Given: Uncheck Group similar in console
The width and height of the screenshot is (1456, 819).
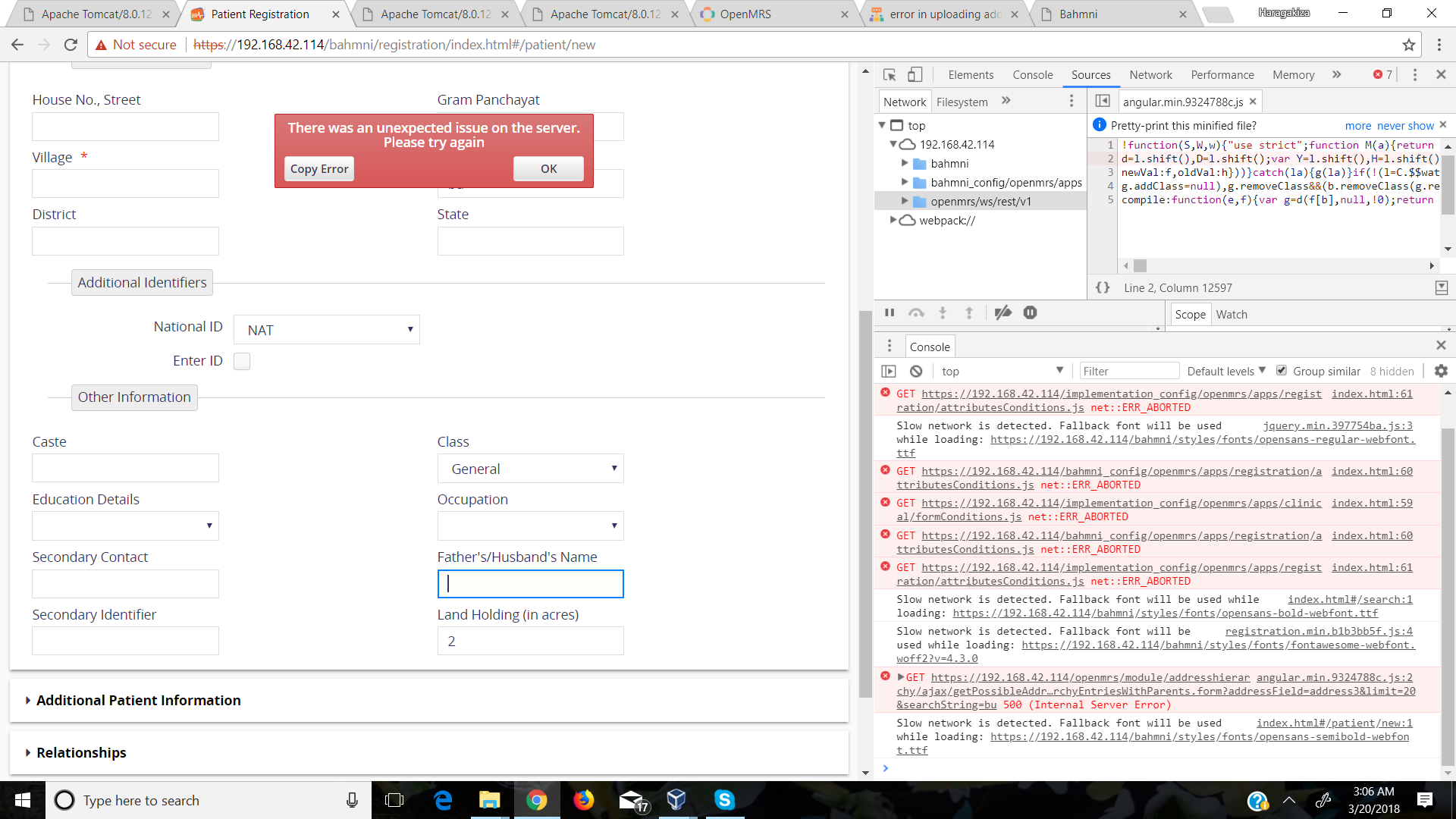Looking at the screenshot, I should (1282, 371).
